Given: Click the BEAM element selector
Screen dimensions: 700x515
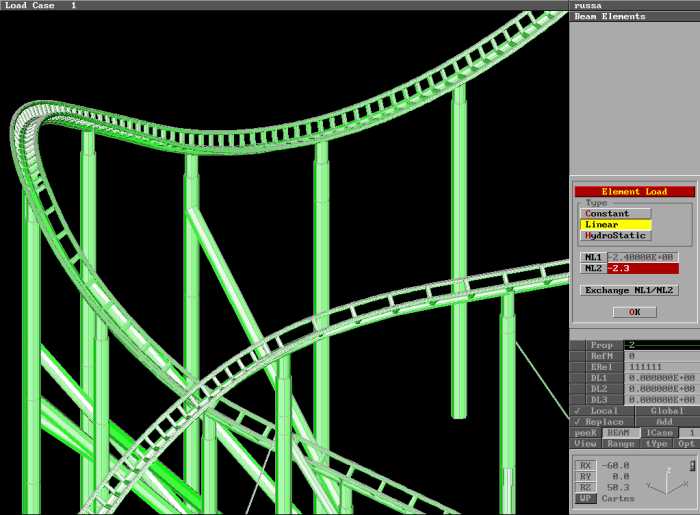Looking at the screenshot, I should [620, 433].
